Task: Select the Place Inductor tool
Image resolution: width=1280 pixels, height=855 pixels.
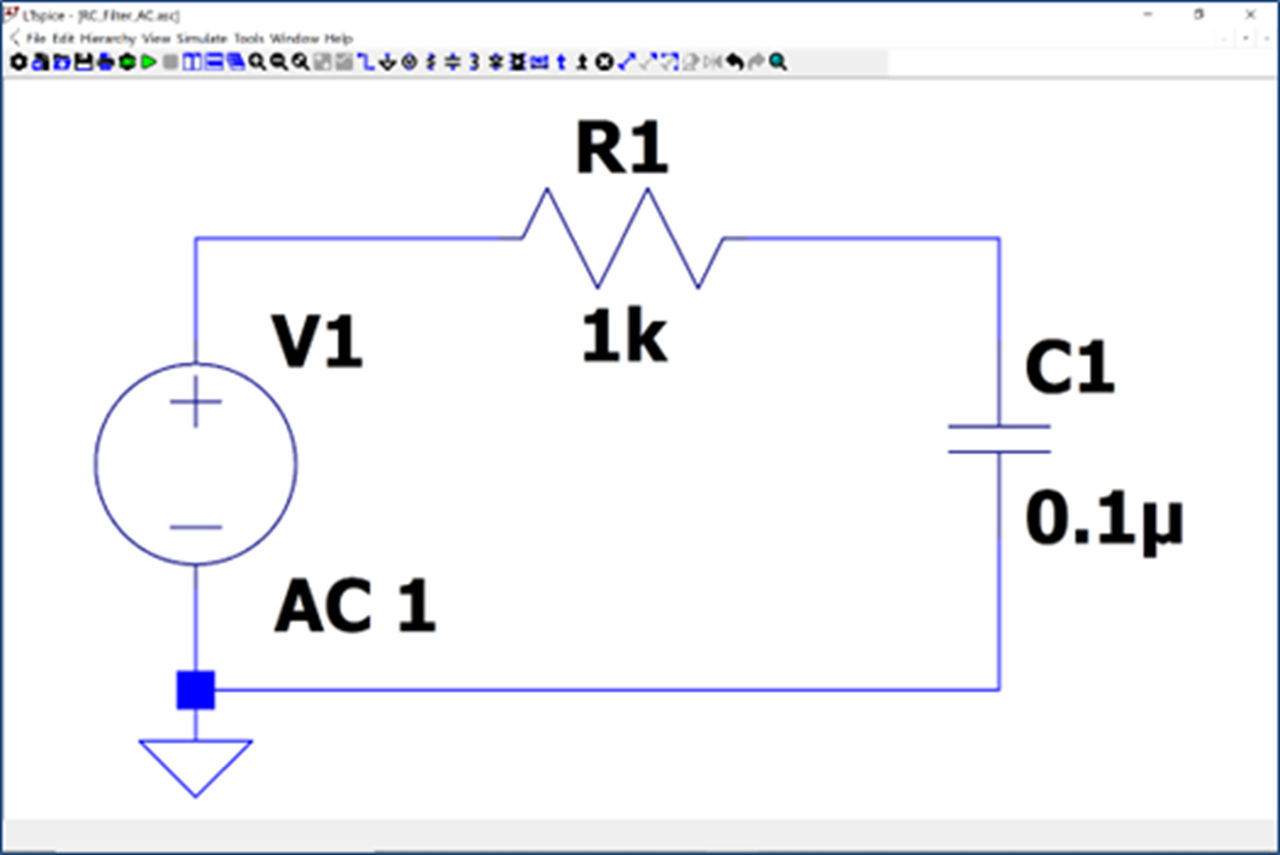Action: (x=474, y=62)
